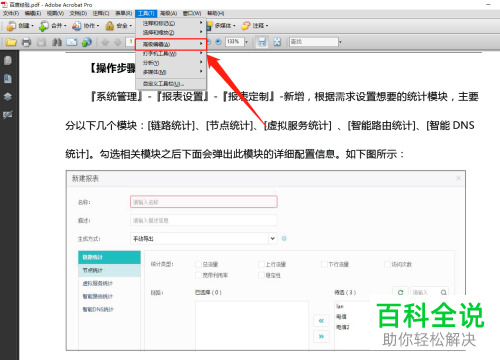Open the 表单(R) menu
Screen dimensions: 500x360
tap(123, 13)
